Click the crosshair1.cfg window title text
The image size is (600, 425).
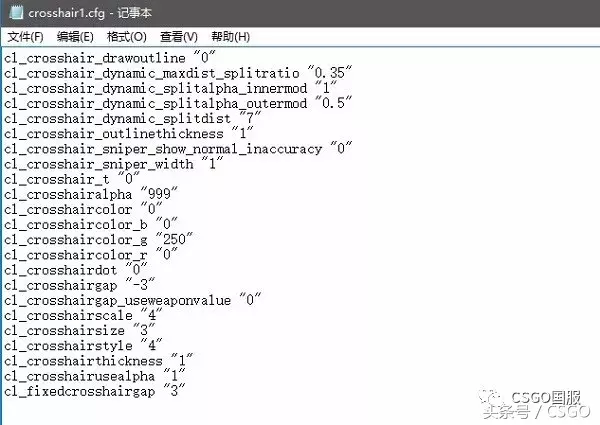click(90, 13)
